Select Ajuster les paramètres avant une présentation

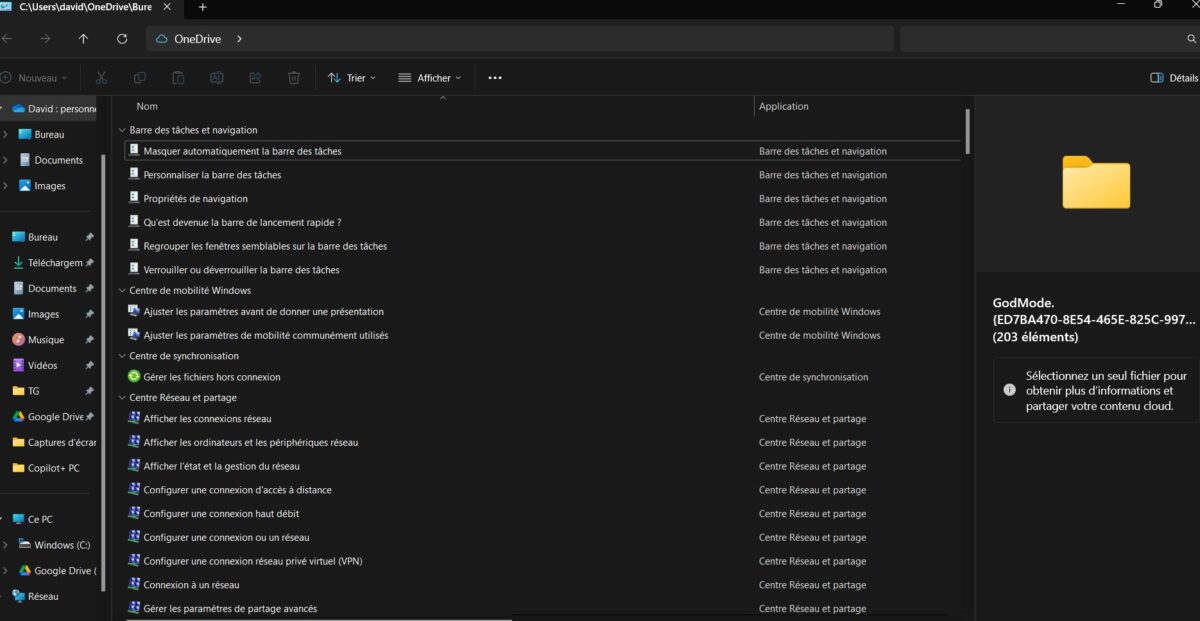[x=264, y=312]
